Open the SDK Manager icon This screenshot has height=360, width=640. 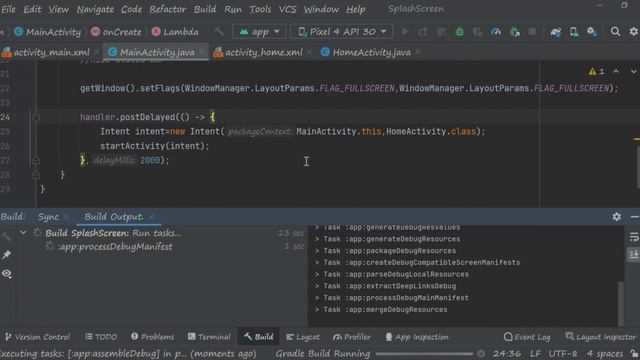(x=592, y=31)
